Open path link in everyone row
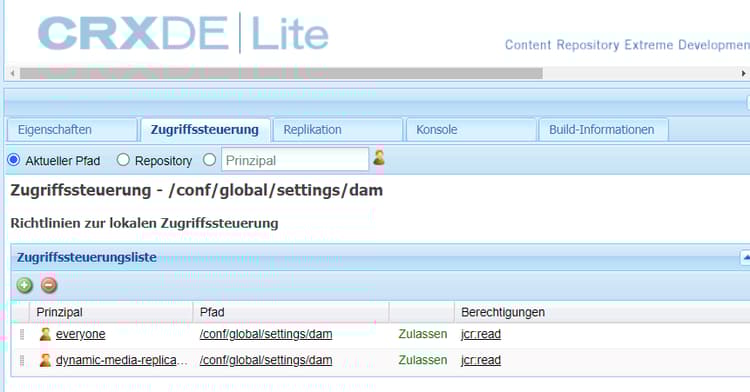The image size is (750, 392). pyautogui.click(x=266, y=334)
